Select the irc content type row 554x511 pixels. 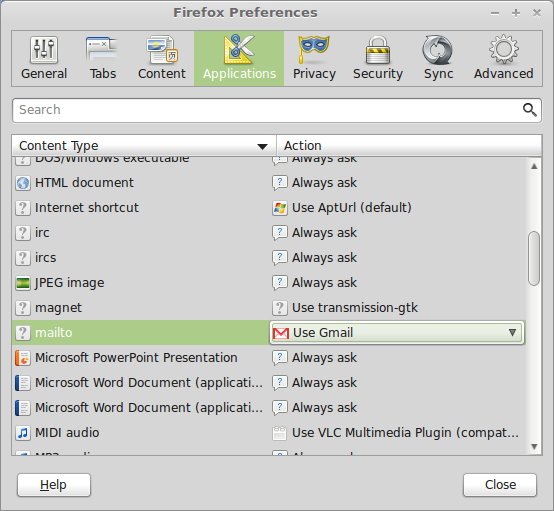point(269,233)
